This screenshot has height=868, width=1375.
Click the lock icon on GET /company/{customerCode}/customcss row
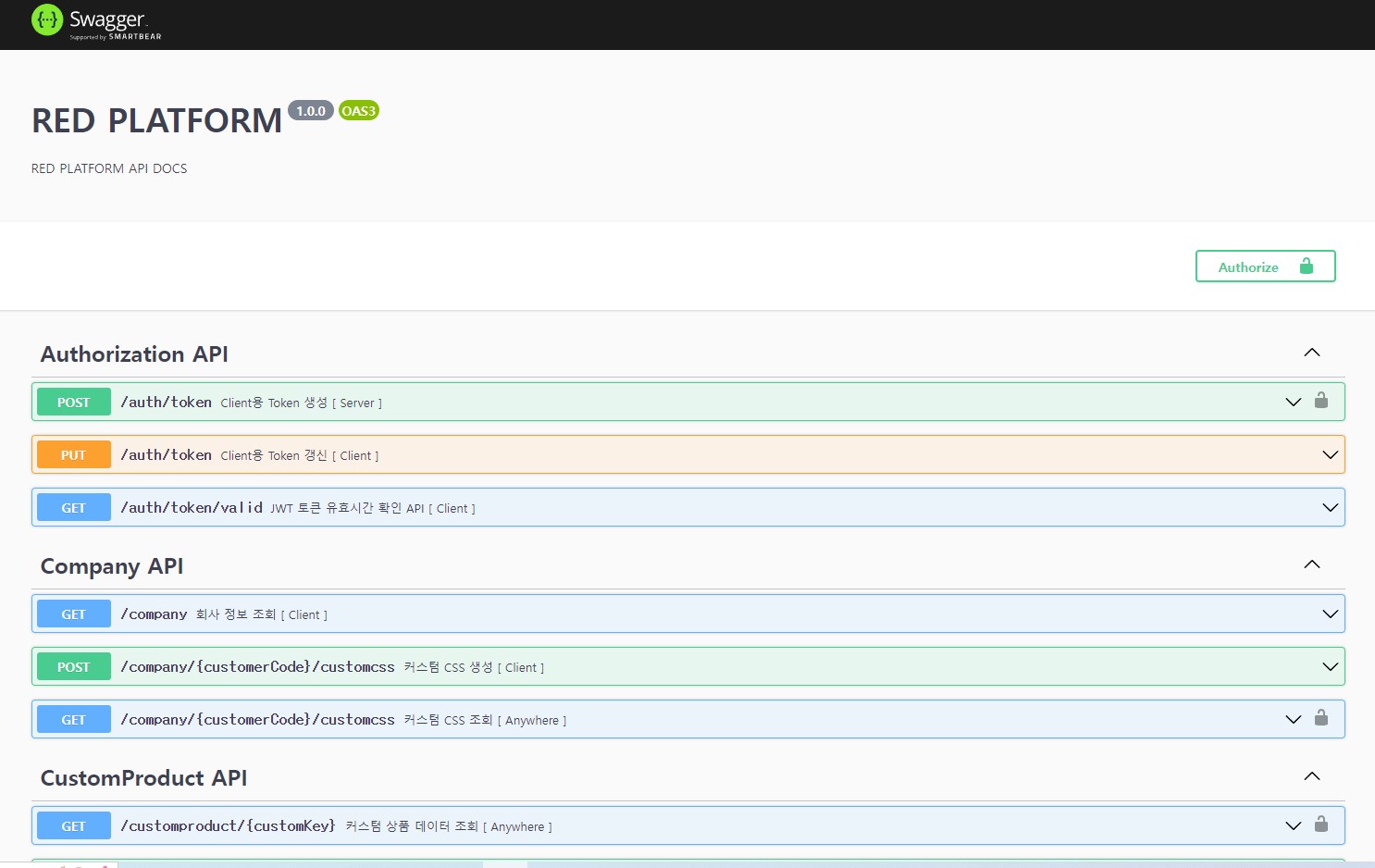1321,718
